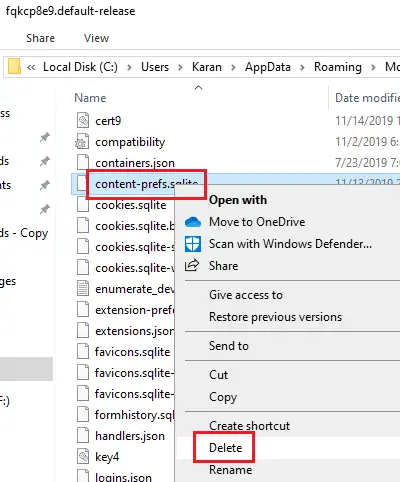Click the OneDrive cloud icon
400x482 pixels.
click(193, 222)
